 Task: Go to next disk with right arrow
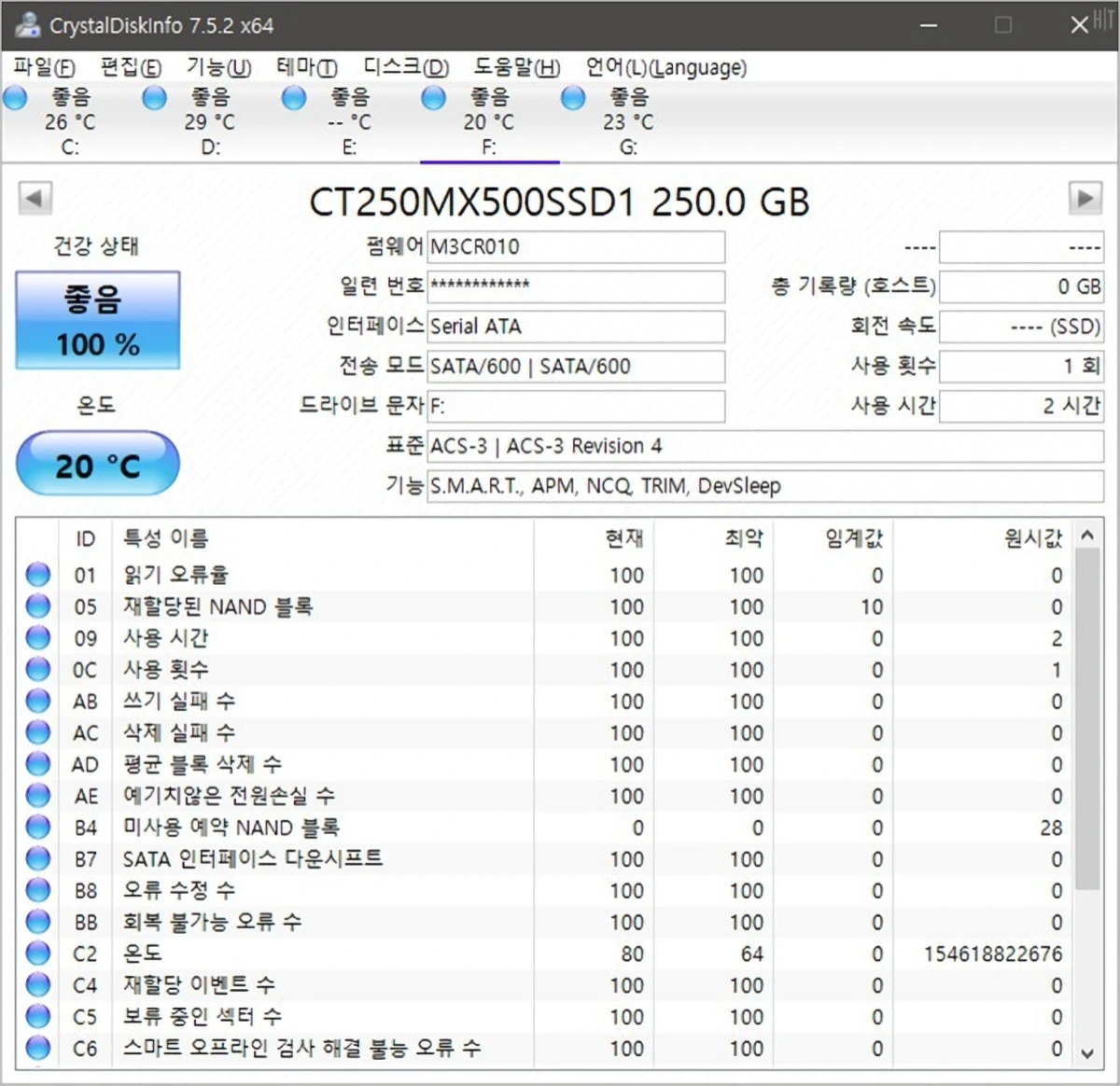click(1085, 199)
